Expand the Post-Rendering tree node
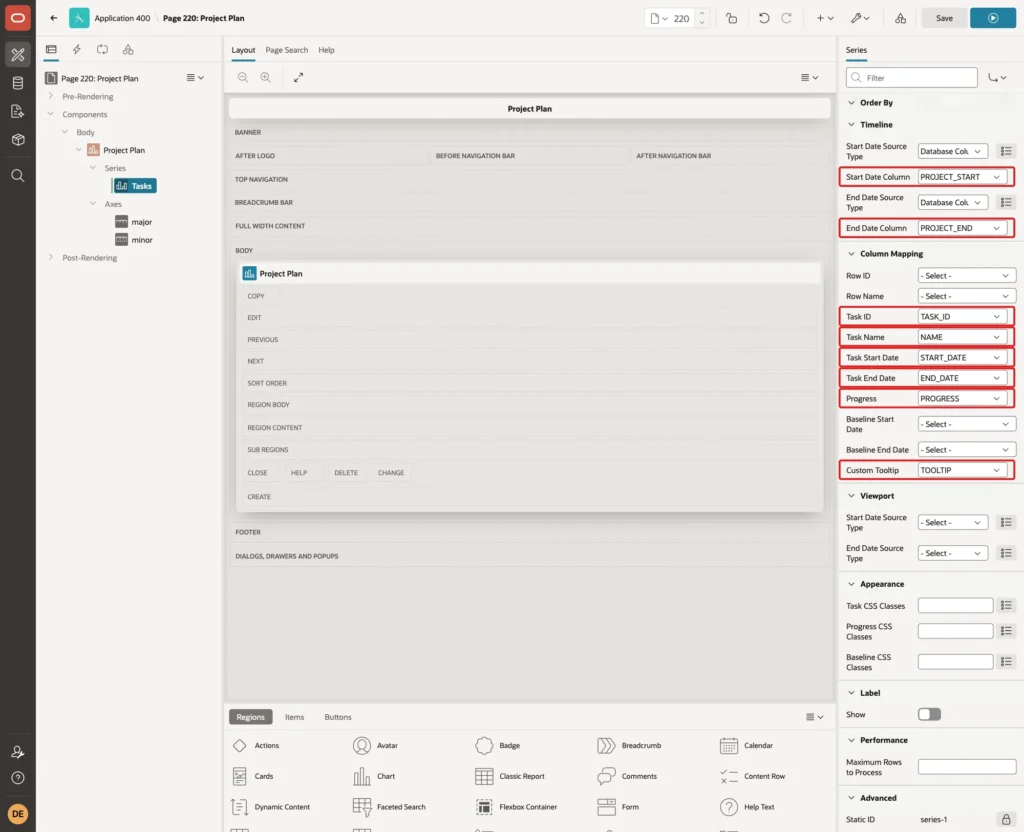Screen dimensions: 1024x832 point(50,257)
